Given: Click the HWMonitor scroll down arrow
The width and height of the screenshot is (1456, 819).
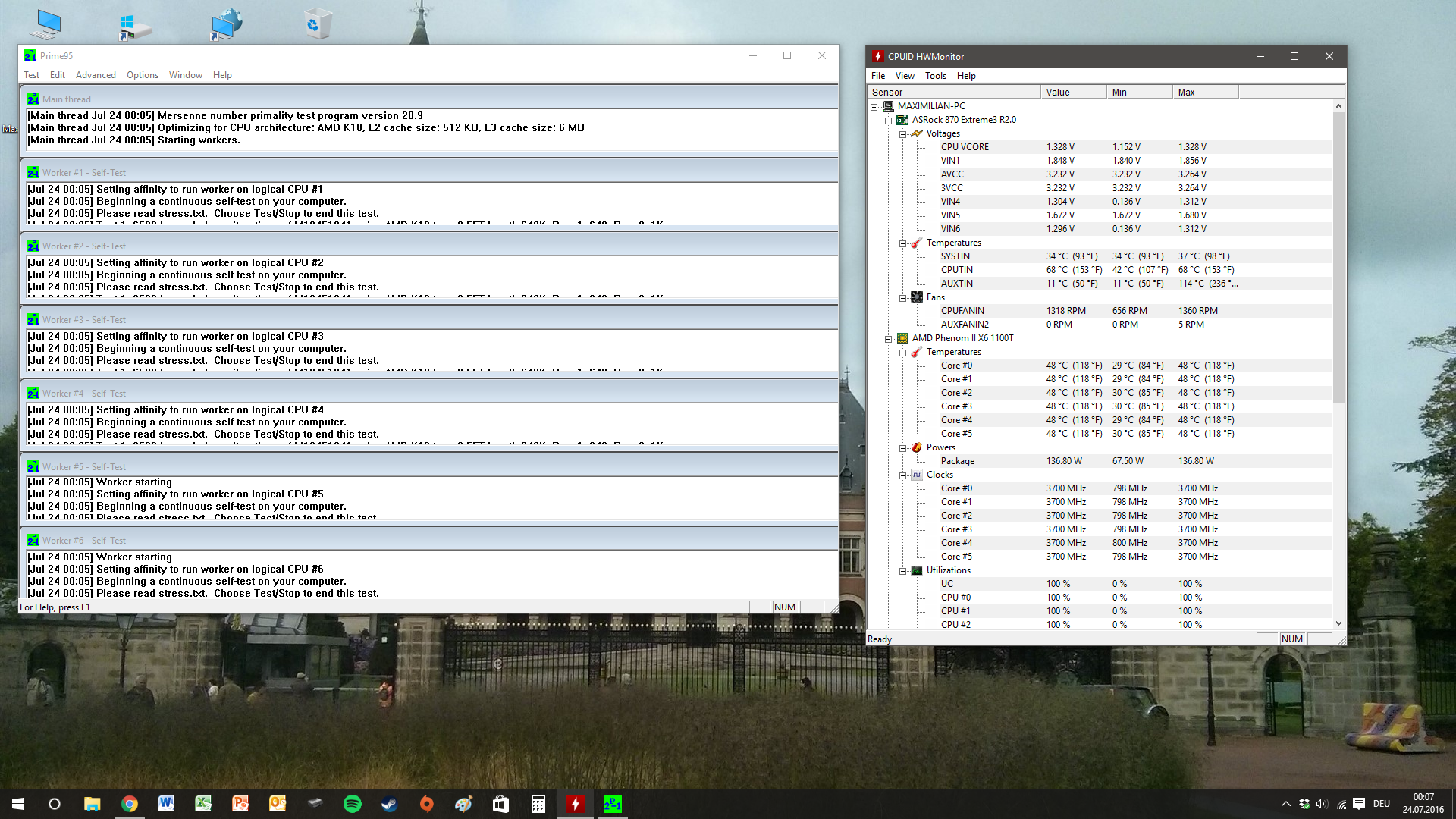Looking at the screenshot, I should pos(1338,623).
